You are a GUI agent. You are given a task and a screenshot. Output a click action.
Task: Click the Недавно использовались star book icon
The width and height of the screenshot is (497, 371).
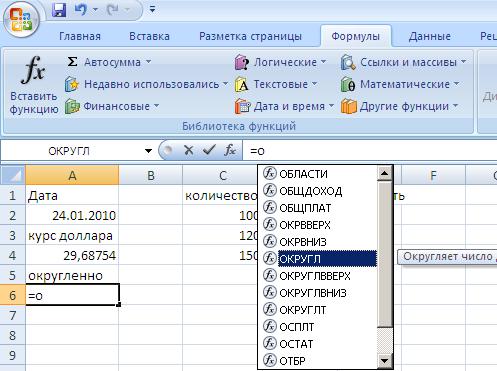coord(72,84)
